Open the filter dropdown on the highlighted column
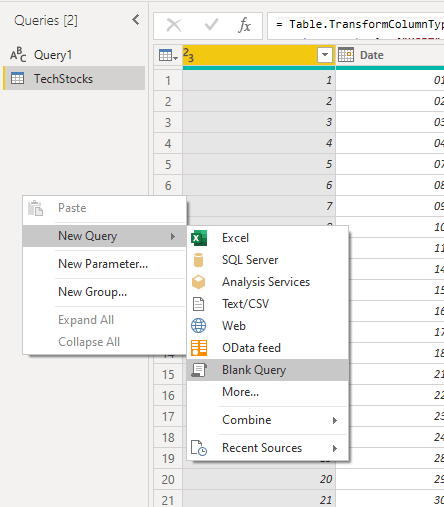 coord(325,55)
